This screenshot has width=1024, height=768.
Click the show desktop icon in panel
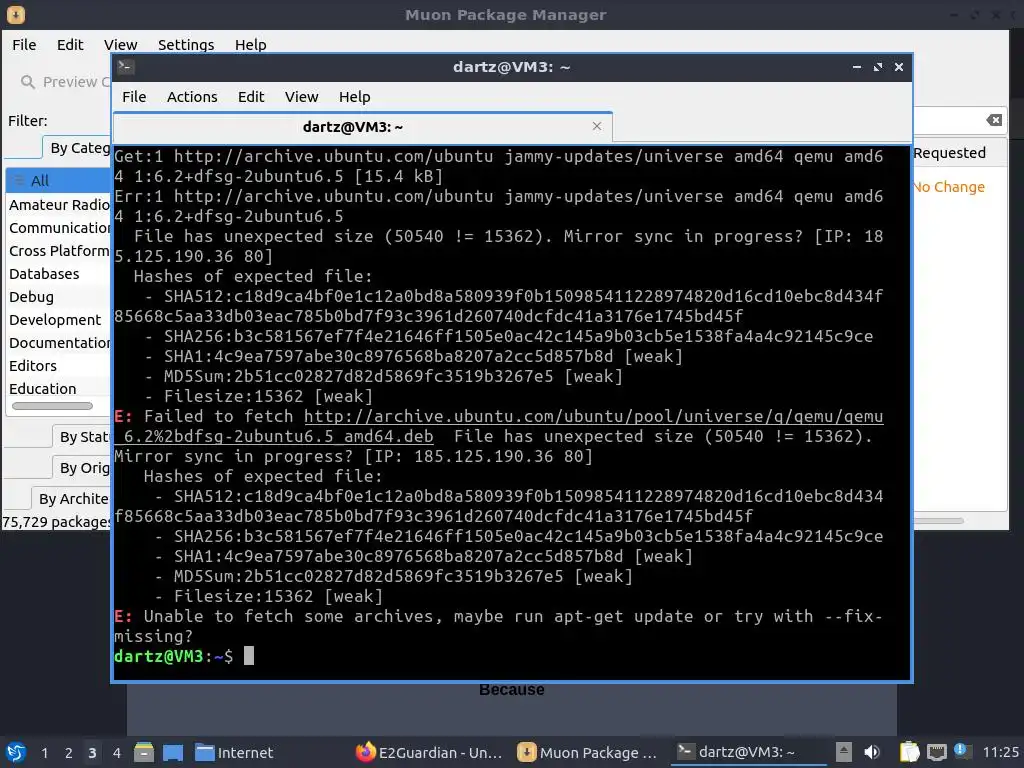click(x=173, y=752)
